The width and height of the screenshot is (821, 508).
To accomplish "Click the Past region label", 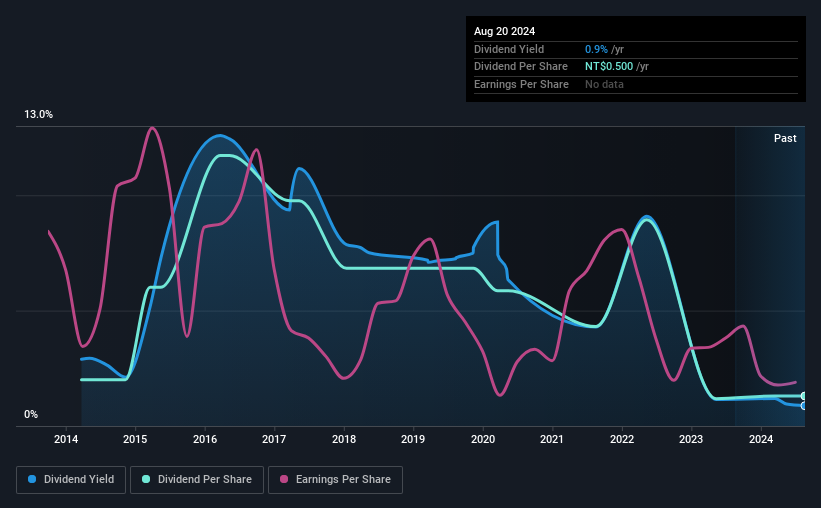I will (785, 138).
